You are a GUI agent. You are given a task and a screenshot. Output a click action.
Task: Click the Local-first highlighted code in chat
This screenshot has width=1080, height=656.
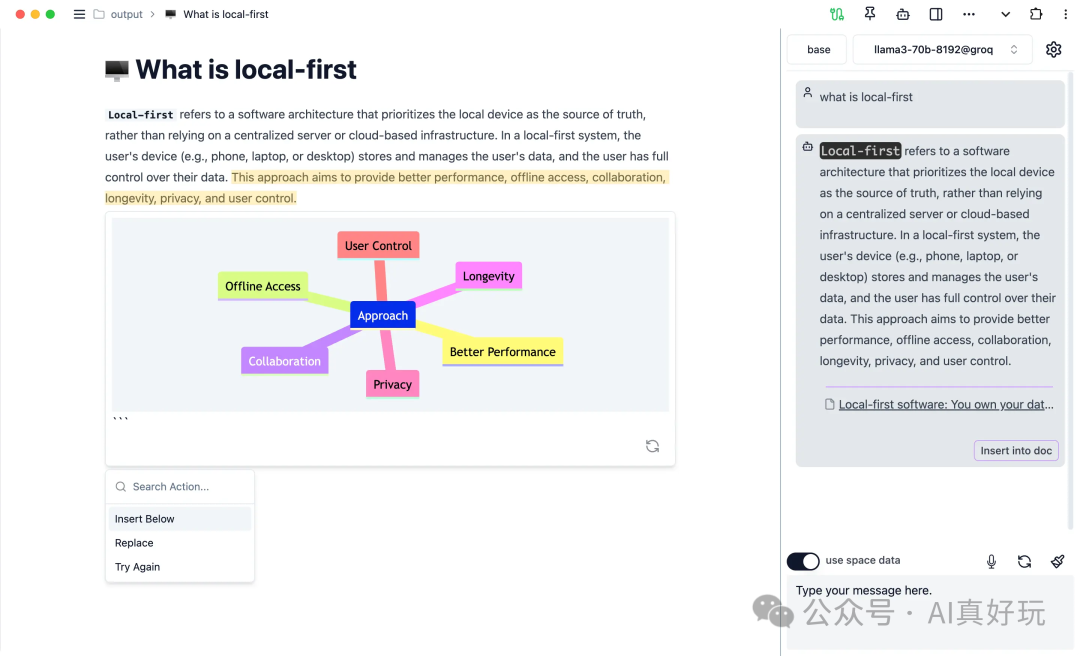click(x=860, y=151)
